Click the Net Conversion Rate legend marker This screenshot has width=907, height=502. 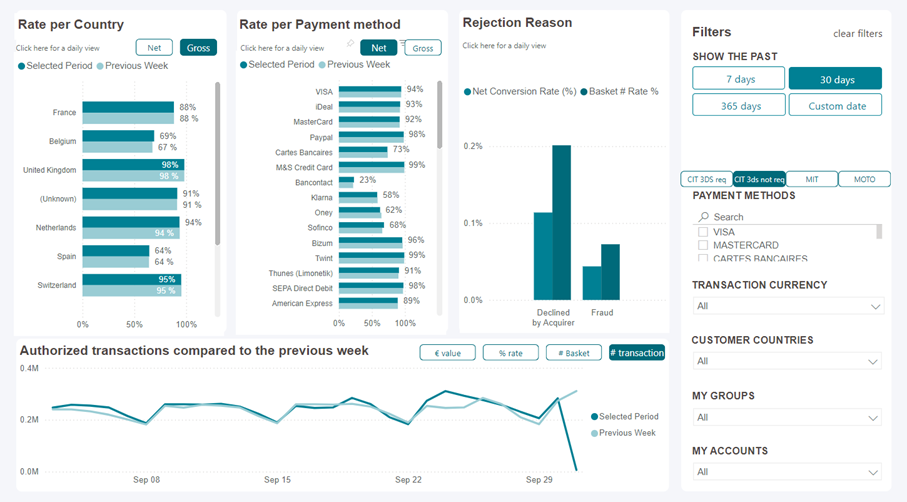(x=467, y=92)
